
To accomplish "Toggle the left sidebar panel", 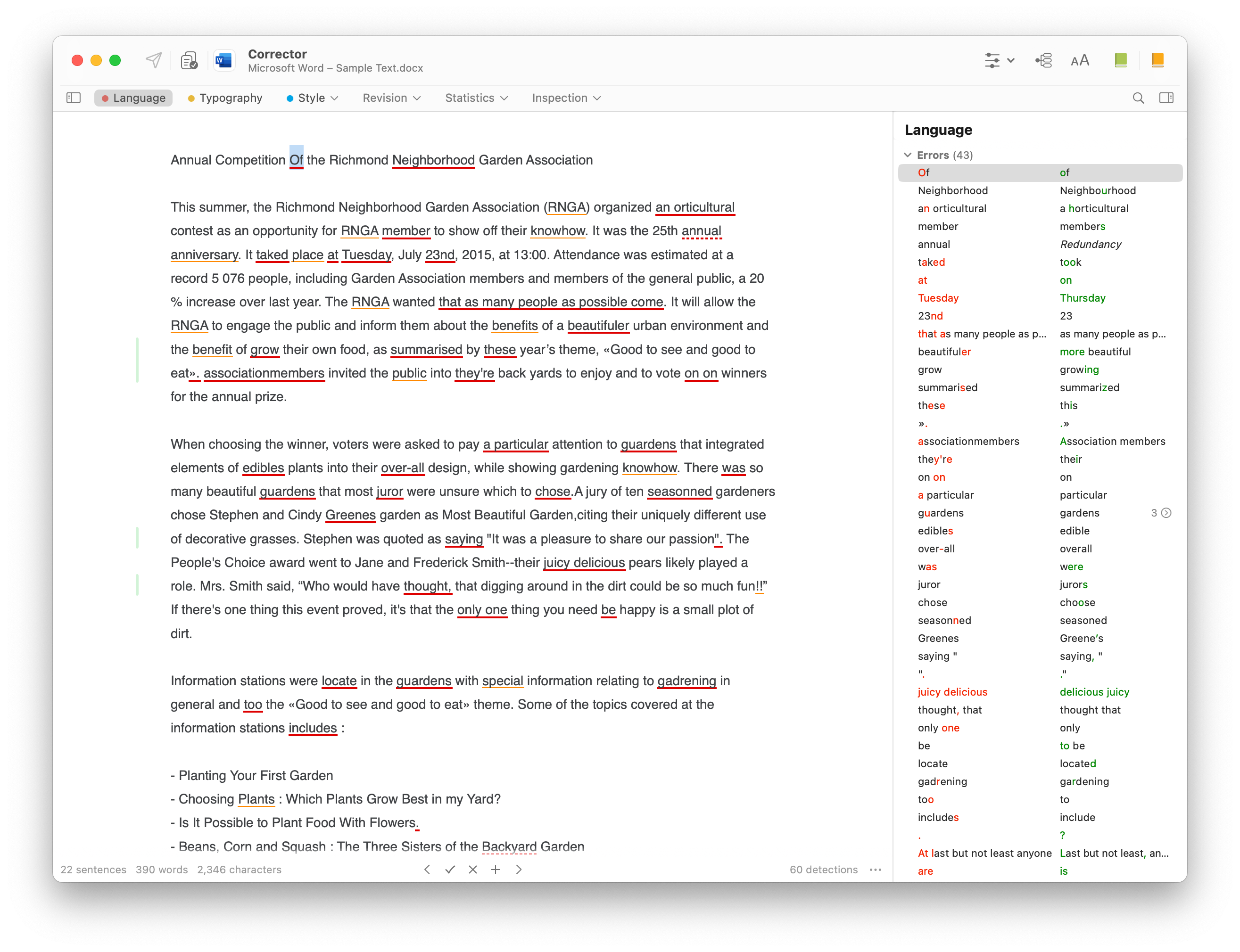I will pos(74,98).
